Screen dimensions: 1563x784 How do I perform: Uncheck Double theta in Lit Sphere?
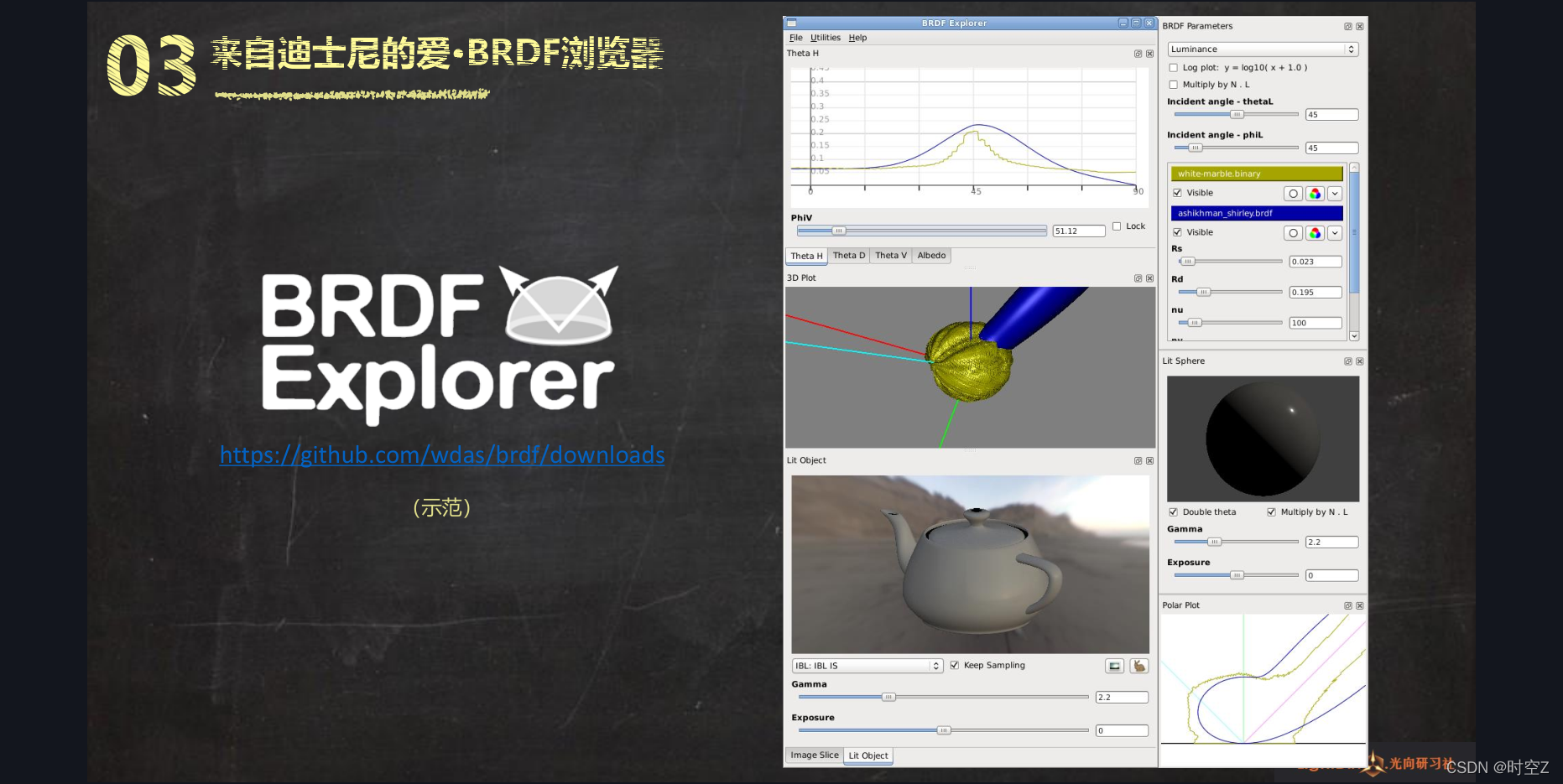[1173, 512]
